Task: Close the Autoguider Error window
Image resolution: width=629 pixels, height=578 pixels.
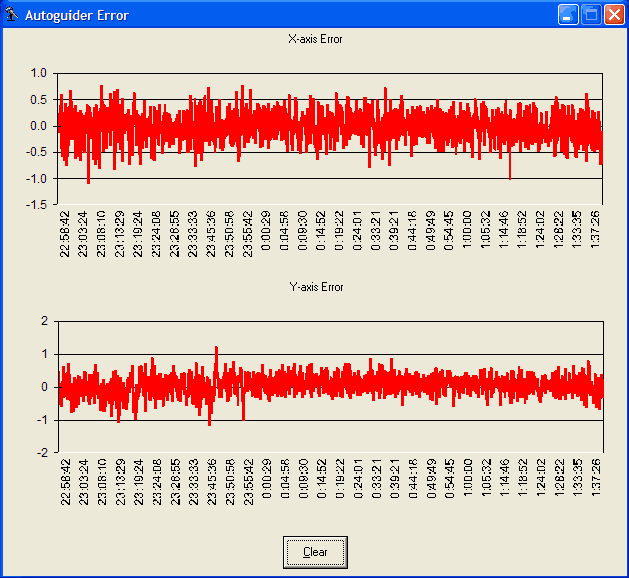Action: (x=613, y=15)
